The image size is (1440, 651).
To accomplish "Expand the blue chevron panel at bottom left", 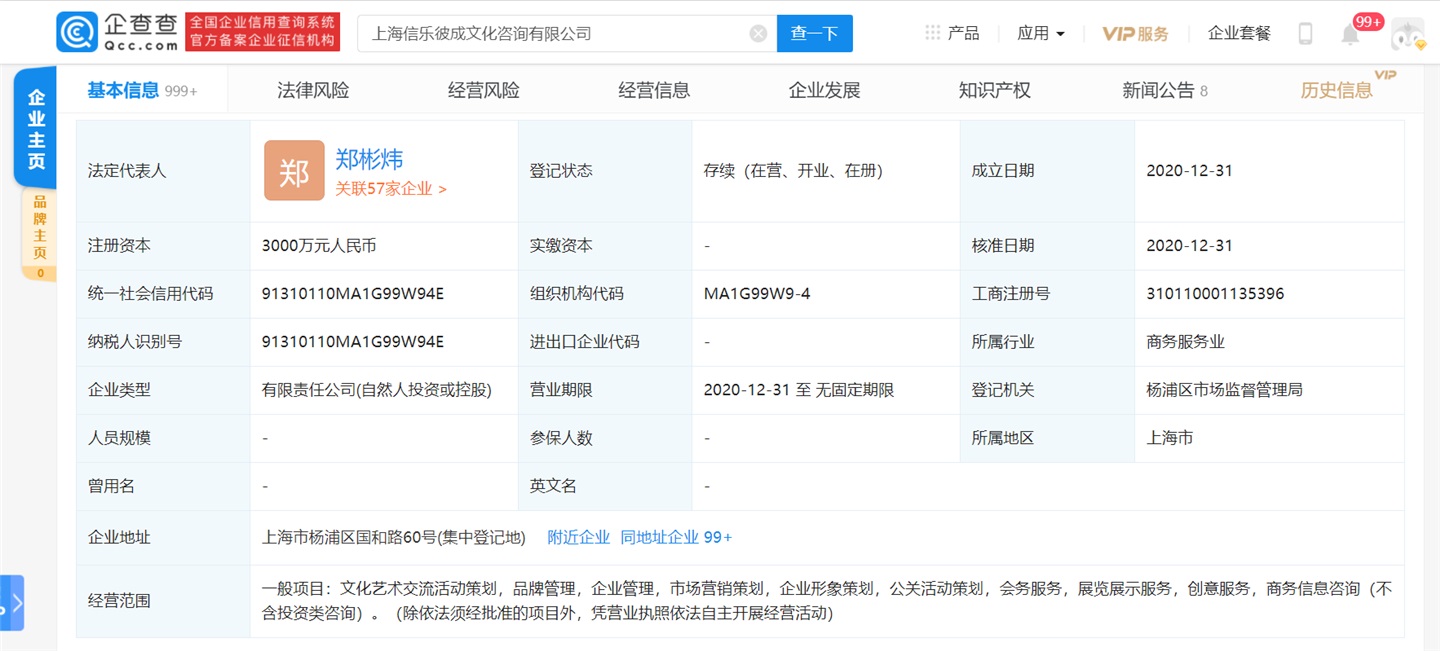I will pyautogui.click(x=18, y=603).
